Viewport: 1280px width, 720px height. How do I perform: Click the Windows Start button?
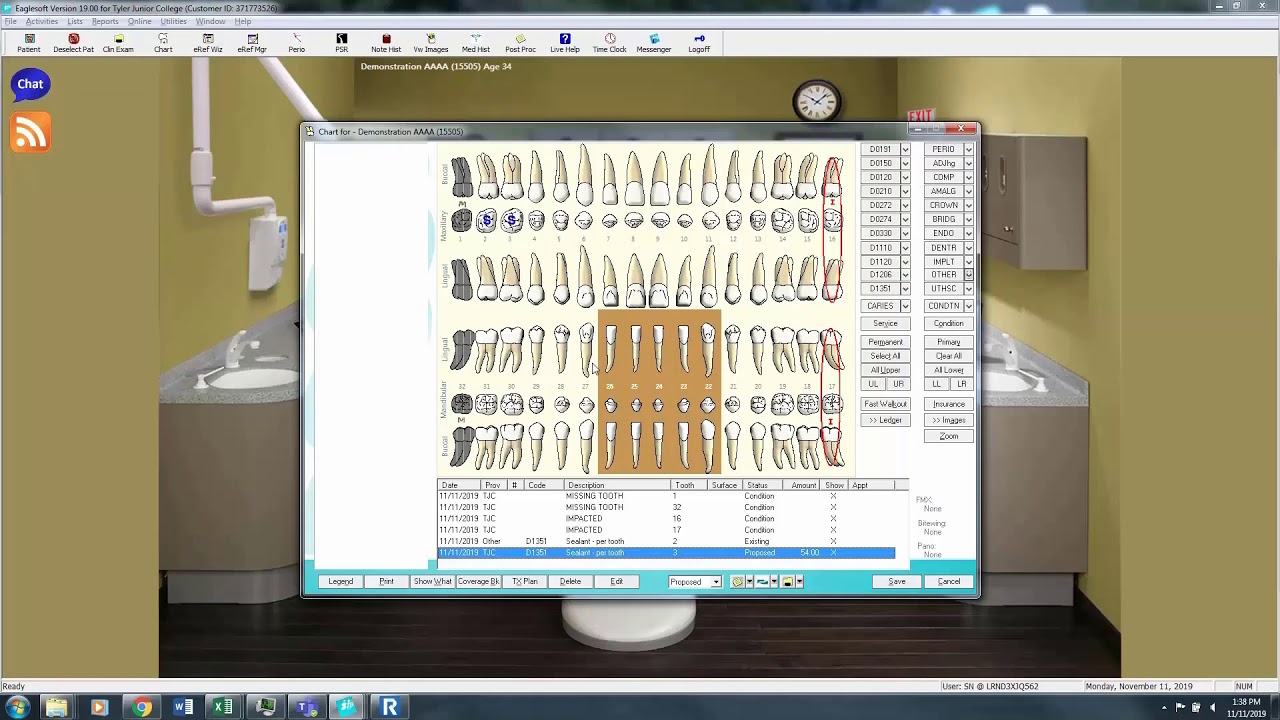click(x=18, y=708)
